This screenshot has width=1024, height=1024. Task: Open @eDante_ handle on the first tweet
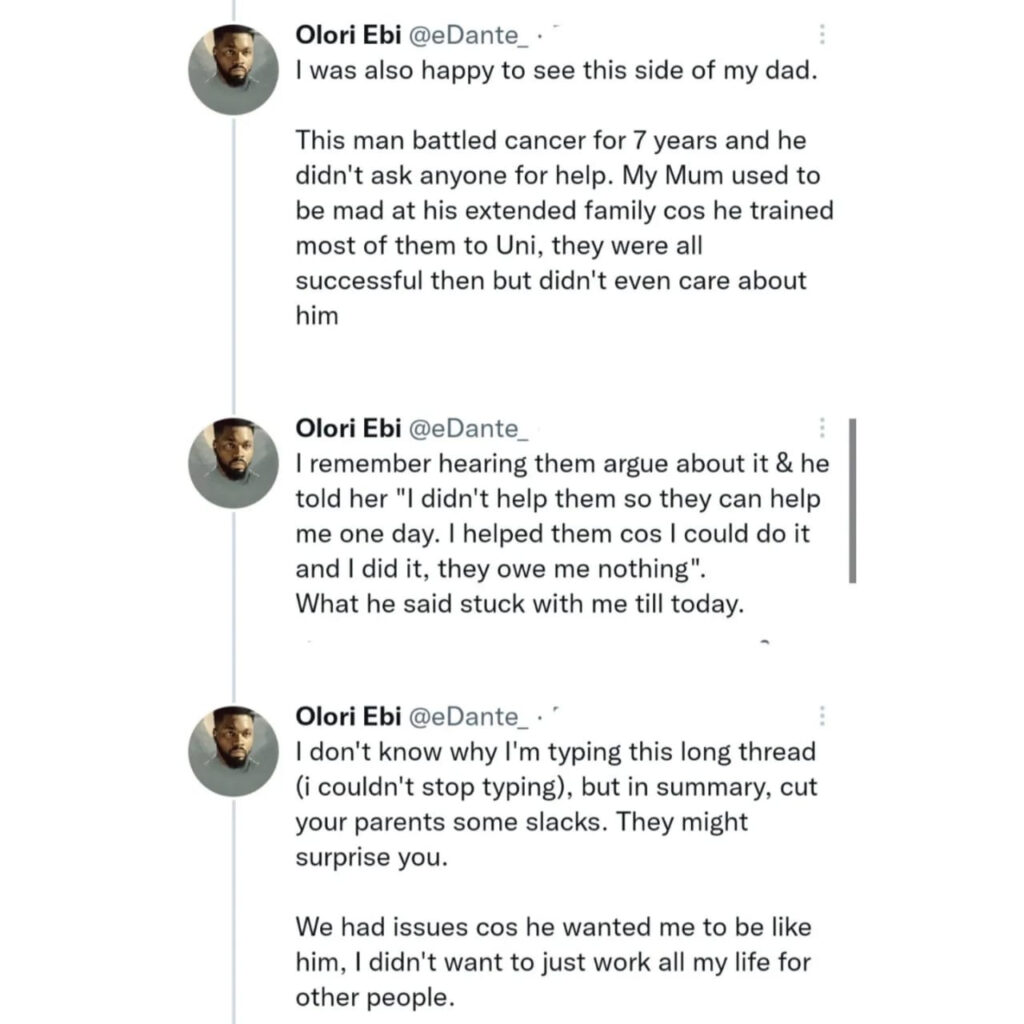pyautogui.click(x=468, y=35)
